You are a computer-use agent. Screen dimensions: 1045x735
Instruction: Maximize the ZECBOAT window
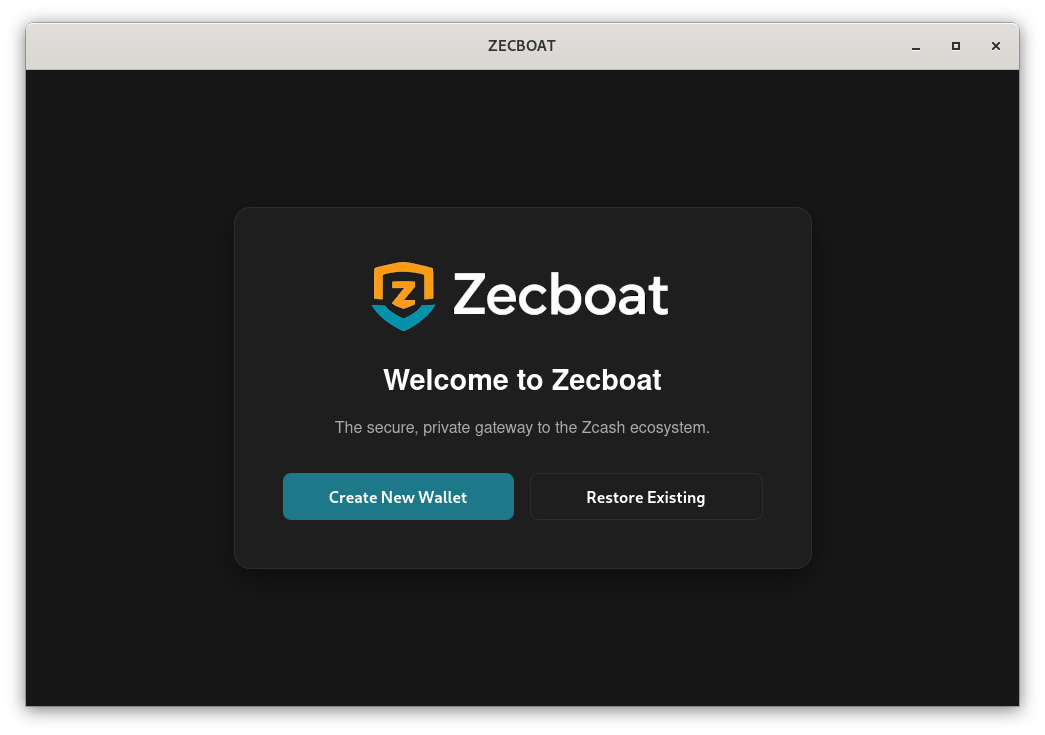956,46
